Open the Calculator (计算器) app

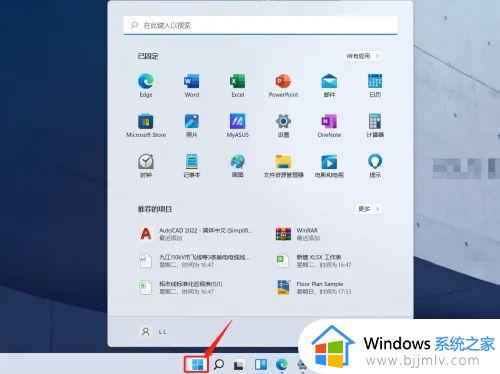click(375, 126)
